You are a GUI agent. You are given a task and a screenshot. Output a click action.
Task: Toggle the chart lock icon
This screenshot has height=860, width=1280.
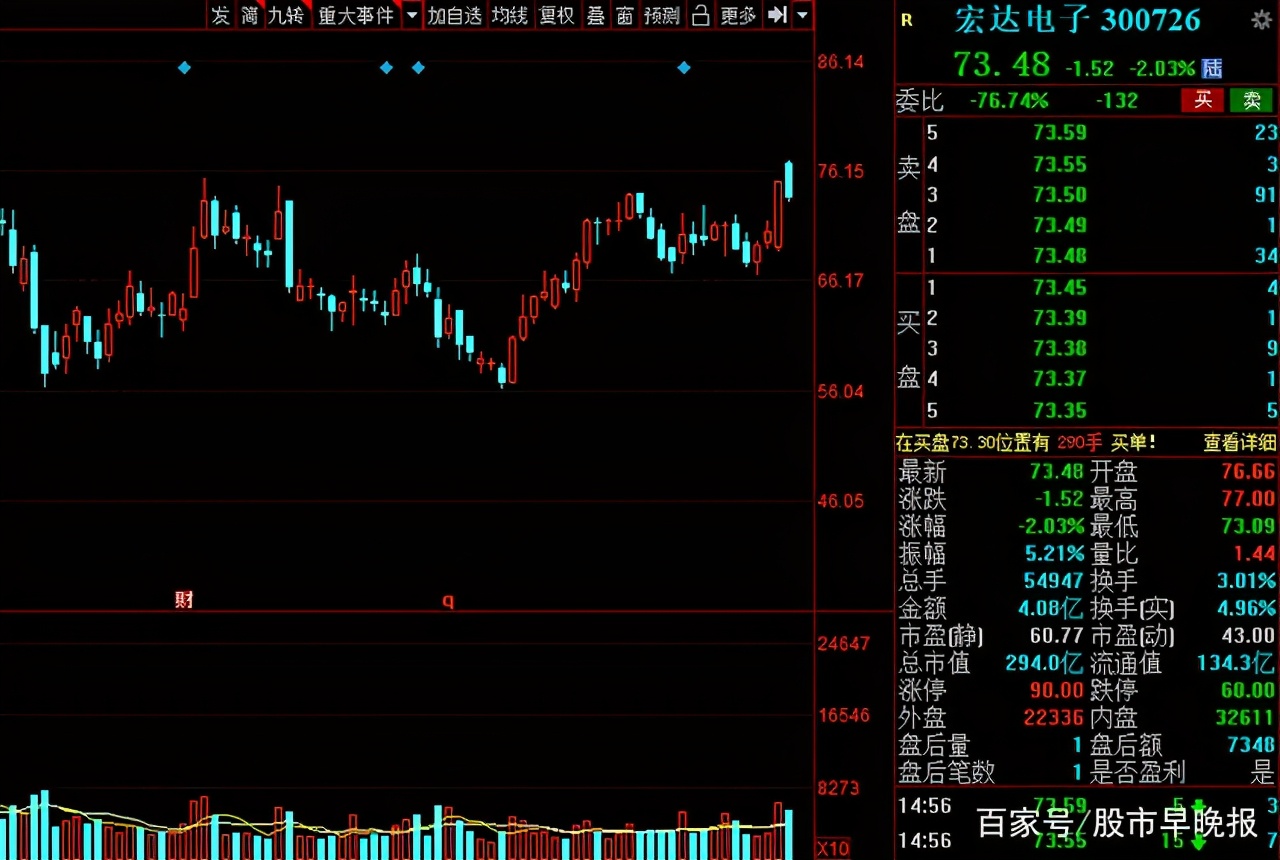[x=700, y=15]
